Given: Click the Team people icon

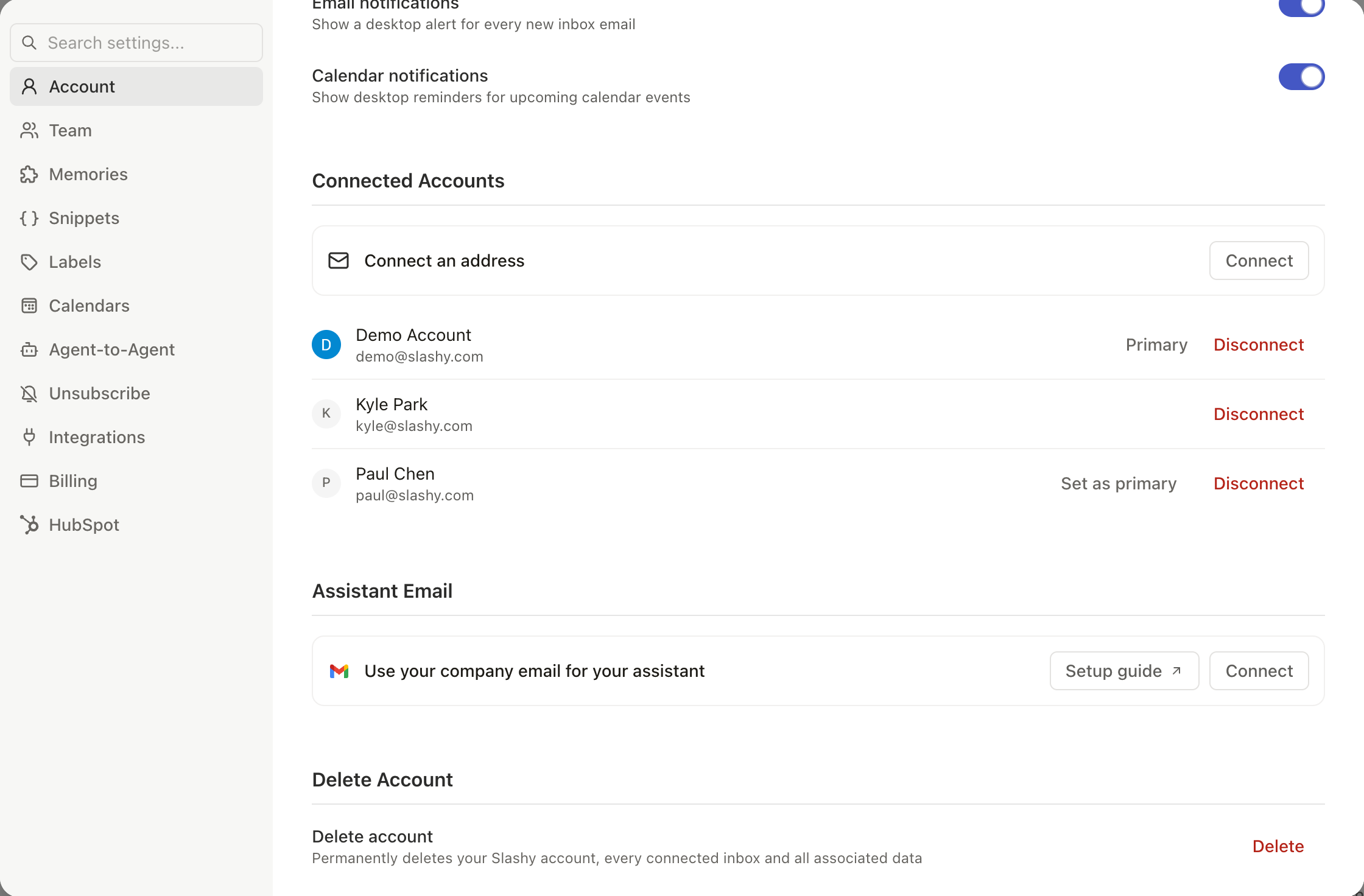Looking at the screenshot, I should (29, 130).
